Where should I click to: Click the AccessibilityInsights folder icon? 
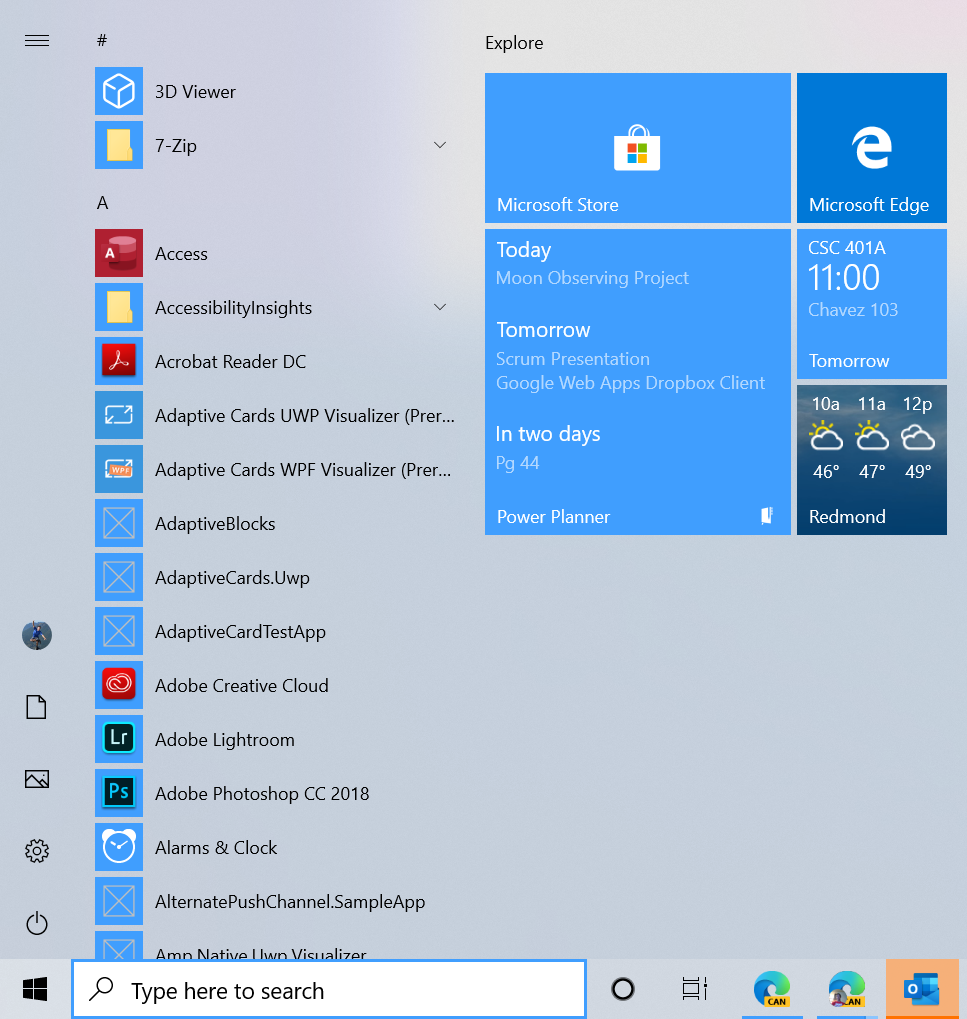pos(119,307)
